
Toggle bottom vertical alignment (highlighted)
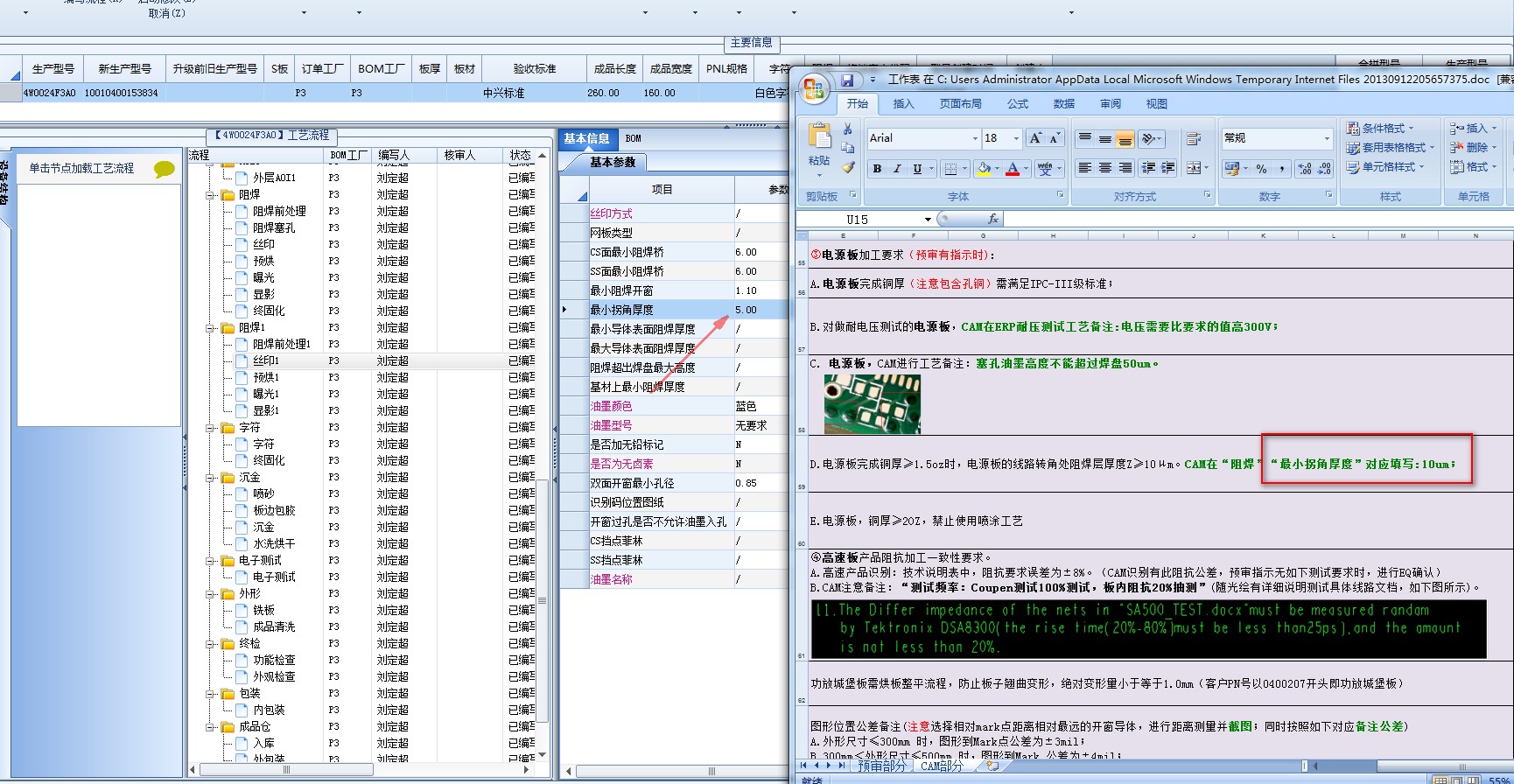tap(1125, 138)
